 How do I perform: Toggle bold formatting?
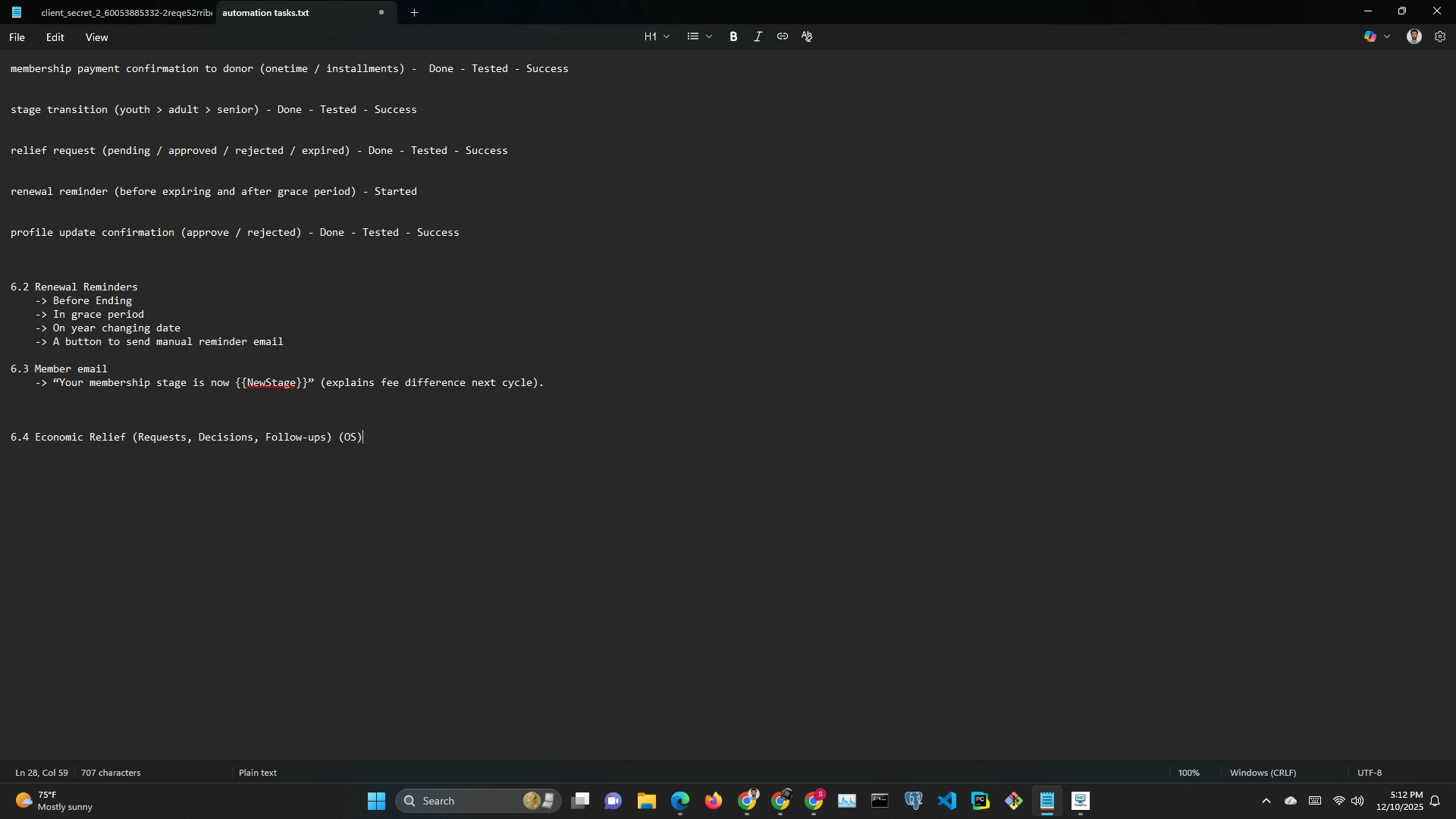pos(733,36)
